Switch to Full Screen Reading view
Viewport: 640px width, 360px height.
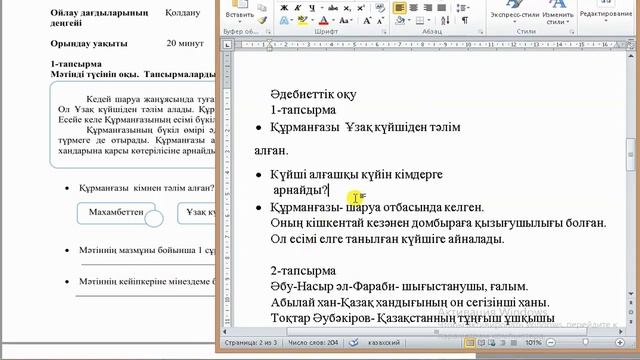click(x=482, y=342)
